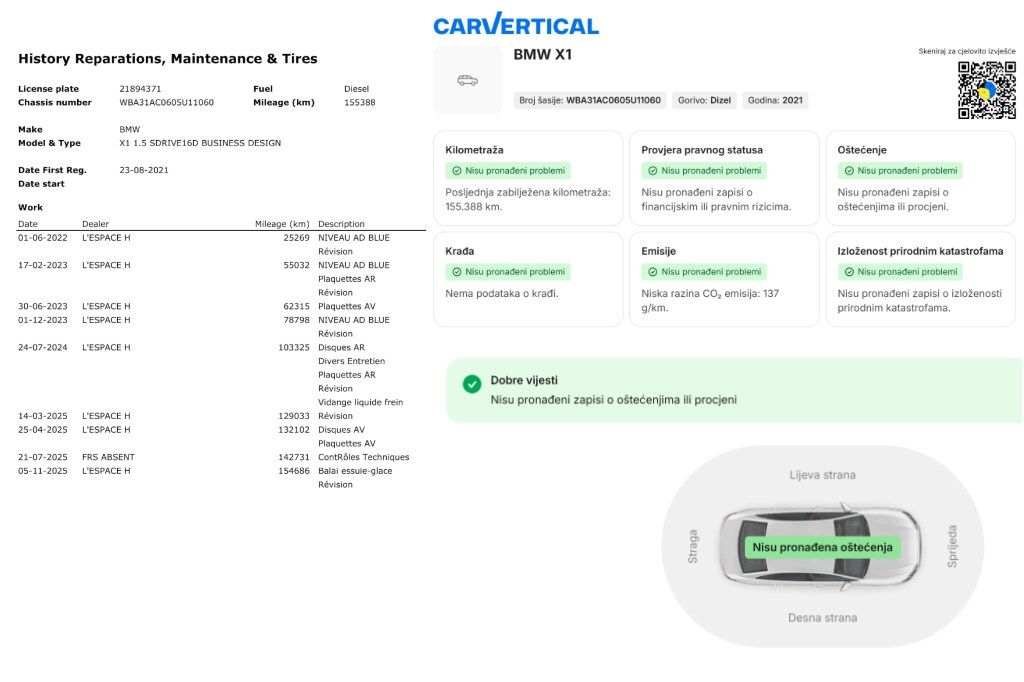Click the Desna strana label below the car
The image size is (1024, 682).
(x=822, y=618)
